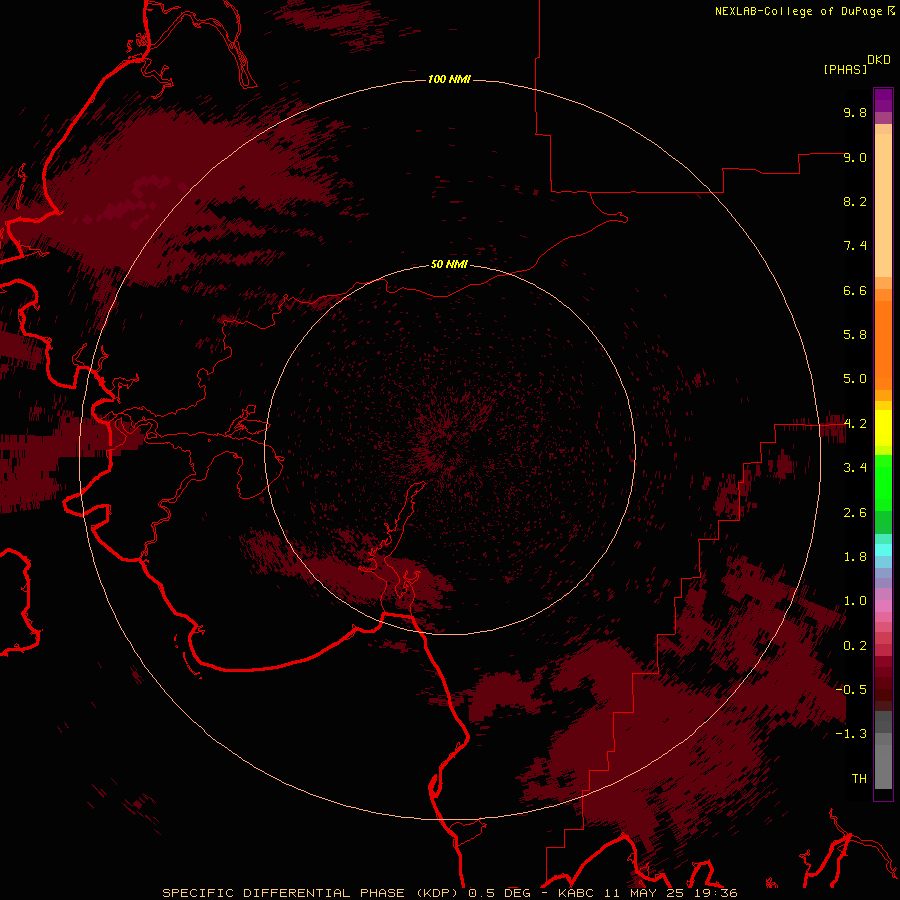The height and width of the screenshot is (900, 900).
Task: Click the -0.5 value on the color scale
Action: (x=851, y=690)
